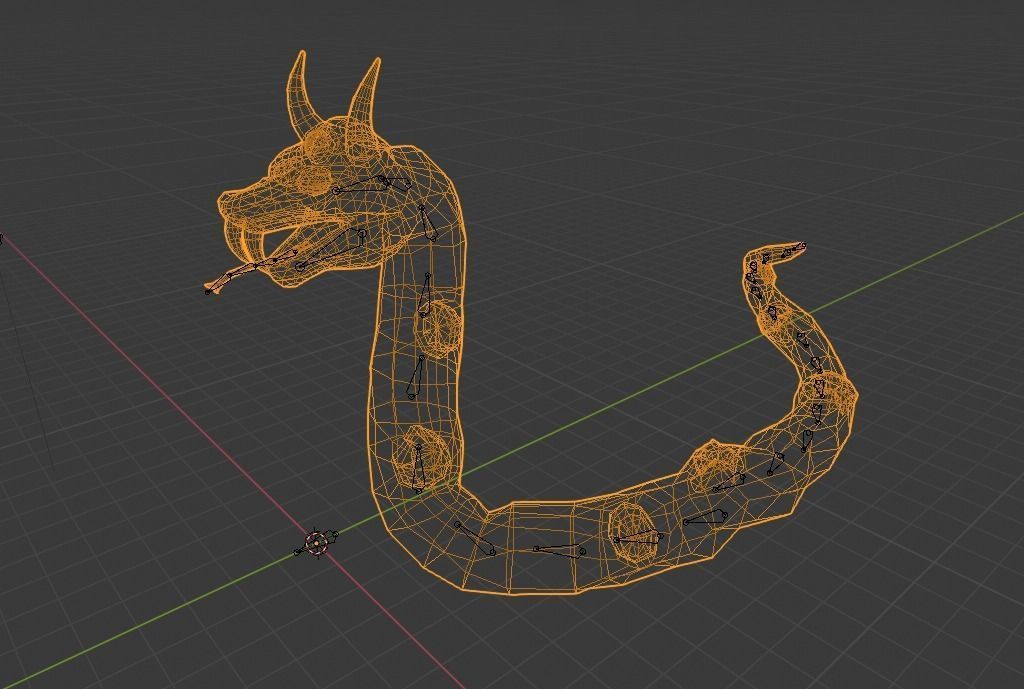Screen dimensions: 1024x689
Task: Select the serpent's upper fang
Action: [x=246, y=243]
